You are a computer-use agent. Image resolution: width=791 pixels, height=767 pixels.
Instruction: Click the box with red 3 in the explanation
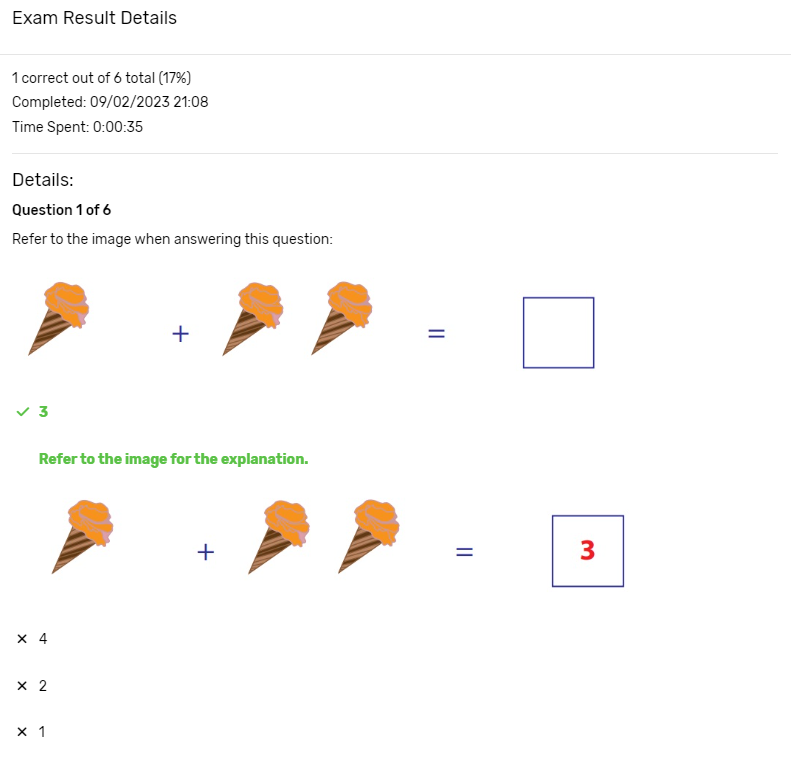pos(588,551)
